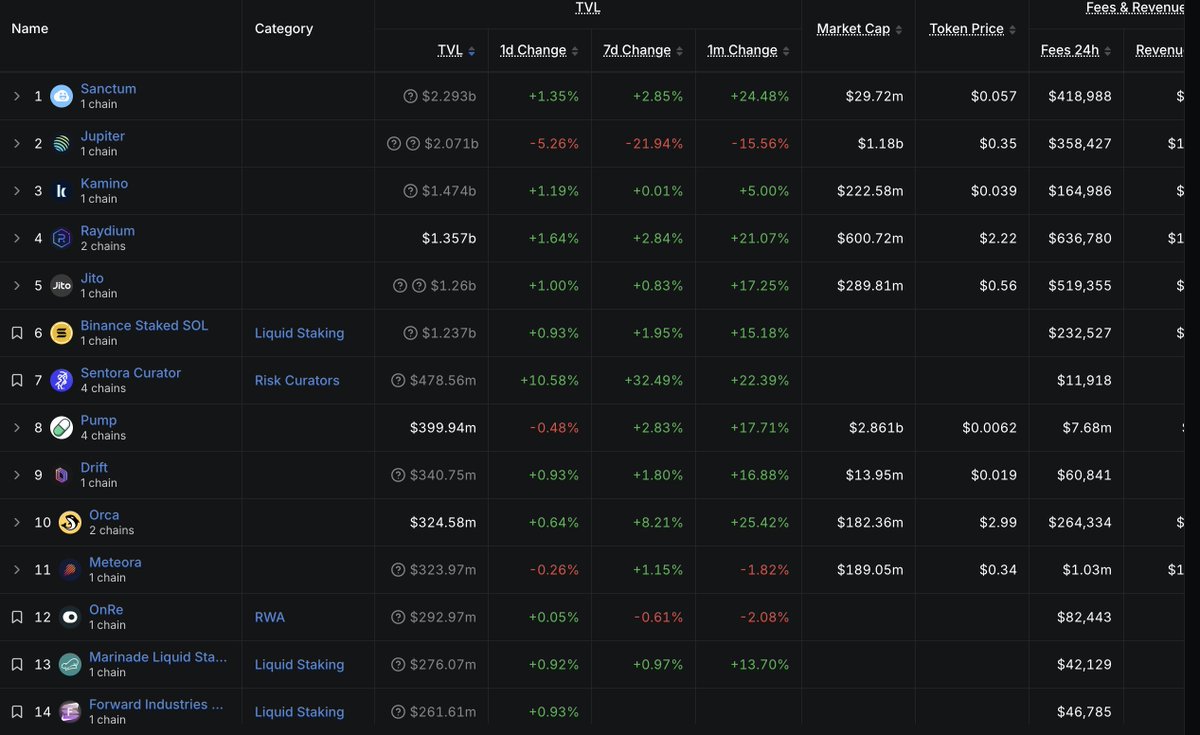Image resolution: width=1200 pixels, height=735 pixels.
Task: Sort by 1m Change column header
Action: pyautogui.click(x=748, y=50)
